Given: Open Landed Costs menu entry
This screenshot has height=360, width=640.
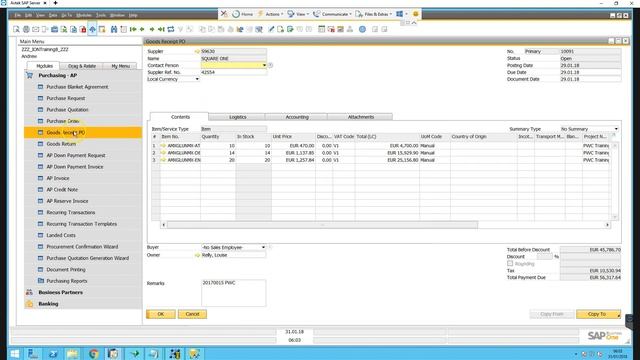Looking at the screenshot, I should pos(61,236).
